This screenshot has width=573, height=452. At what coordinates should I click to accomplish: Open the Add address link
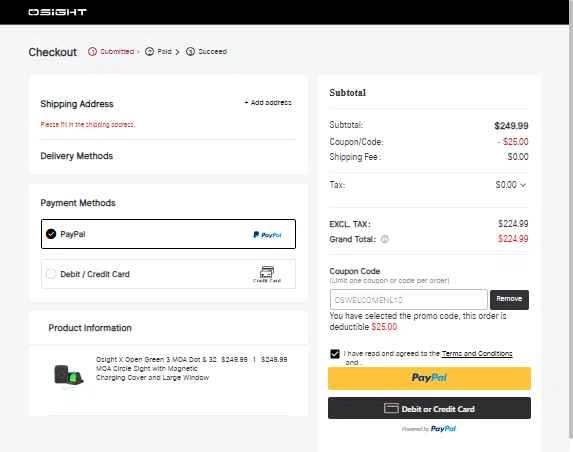coord(268,103)
